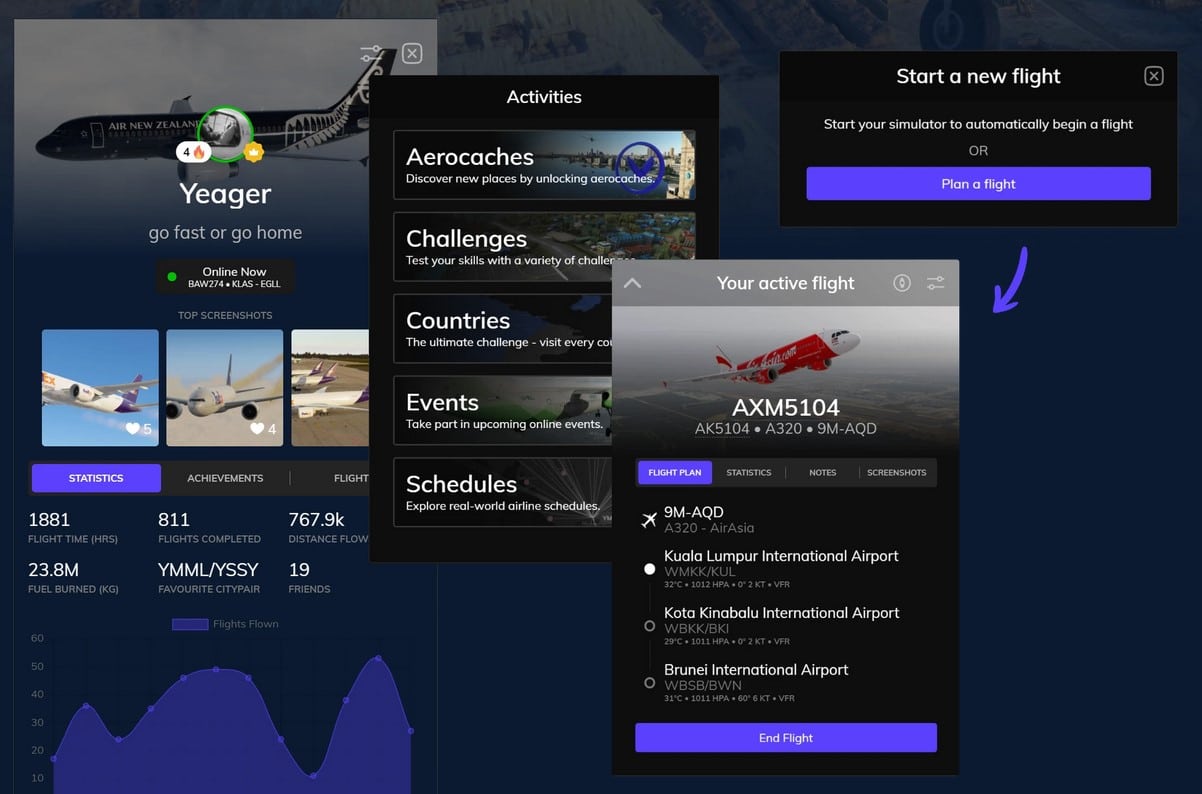This screenshot has height=794, width=1202.
Task: Click the flame streak badge showing 4
Action: (x=192, y=152)
